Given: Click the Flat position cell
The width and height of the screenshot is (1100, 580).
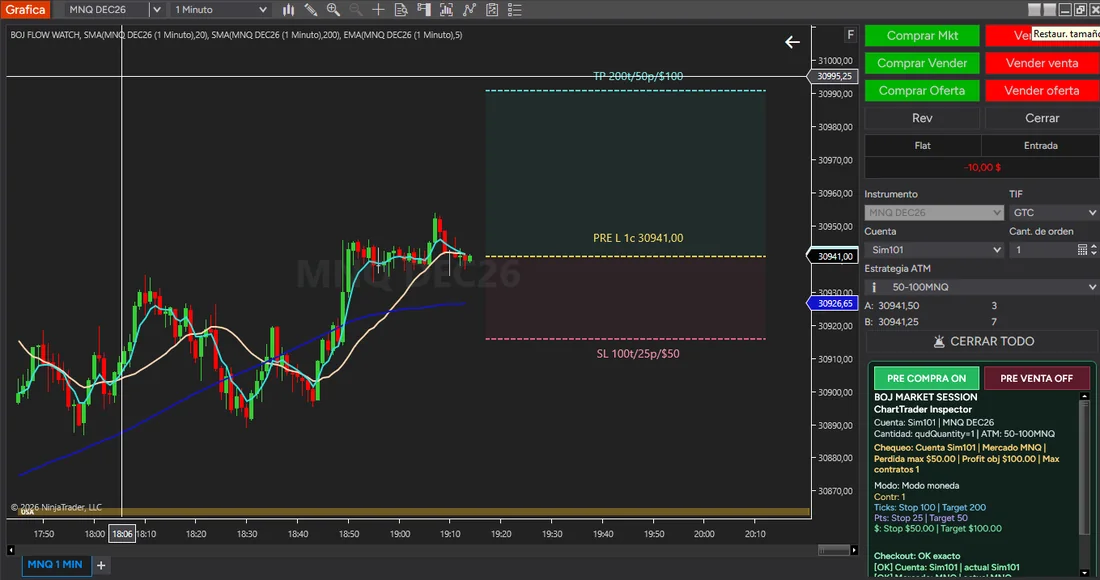Looking at the screenshot, I should 923,145.
